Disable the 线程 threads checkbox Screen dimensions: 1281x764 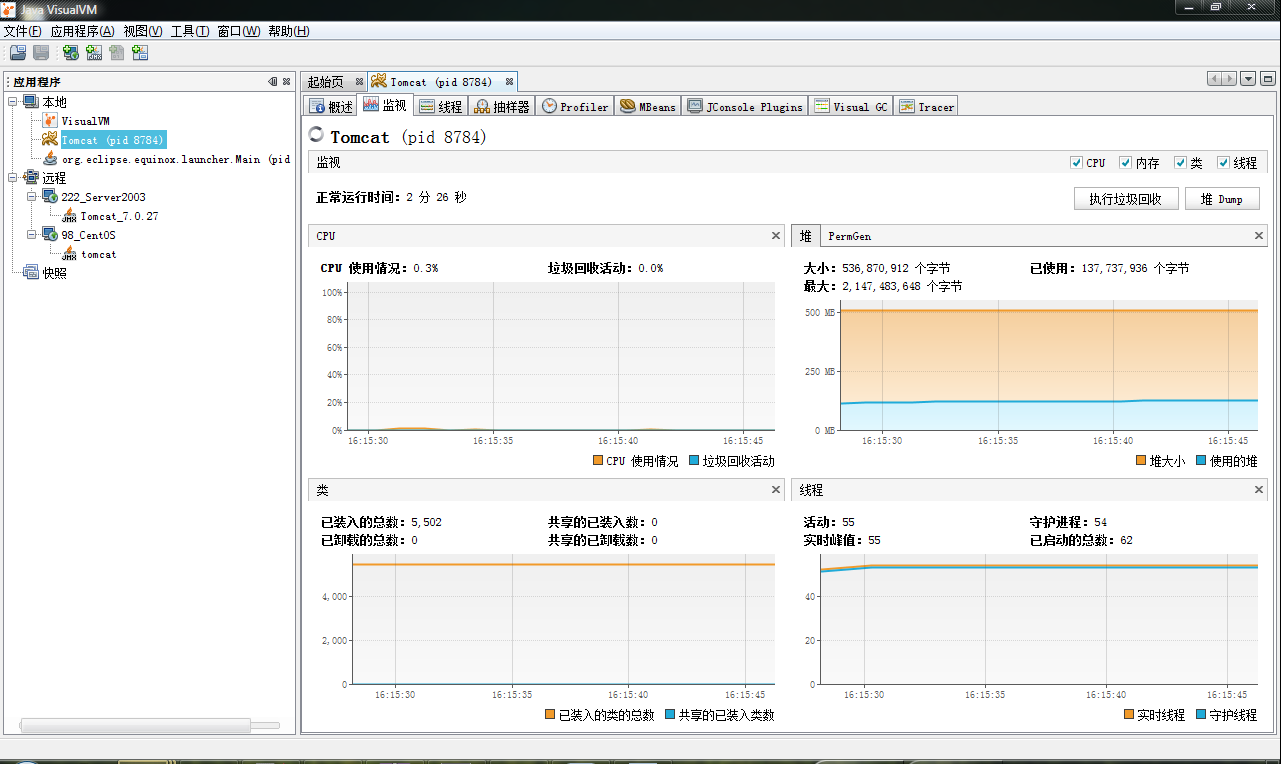pos(1223,163)
